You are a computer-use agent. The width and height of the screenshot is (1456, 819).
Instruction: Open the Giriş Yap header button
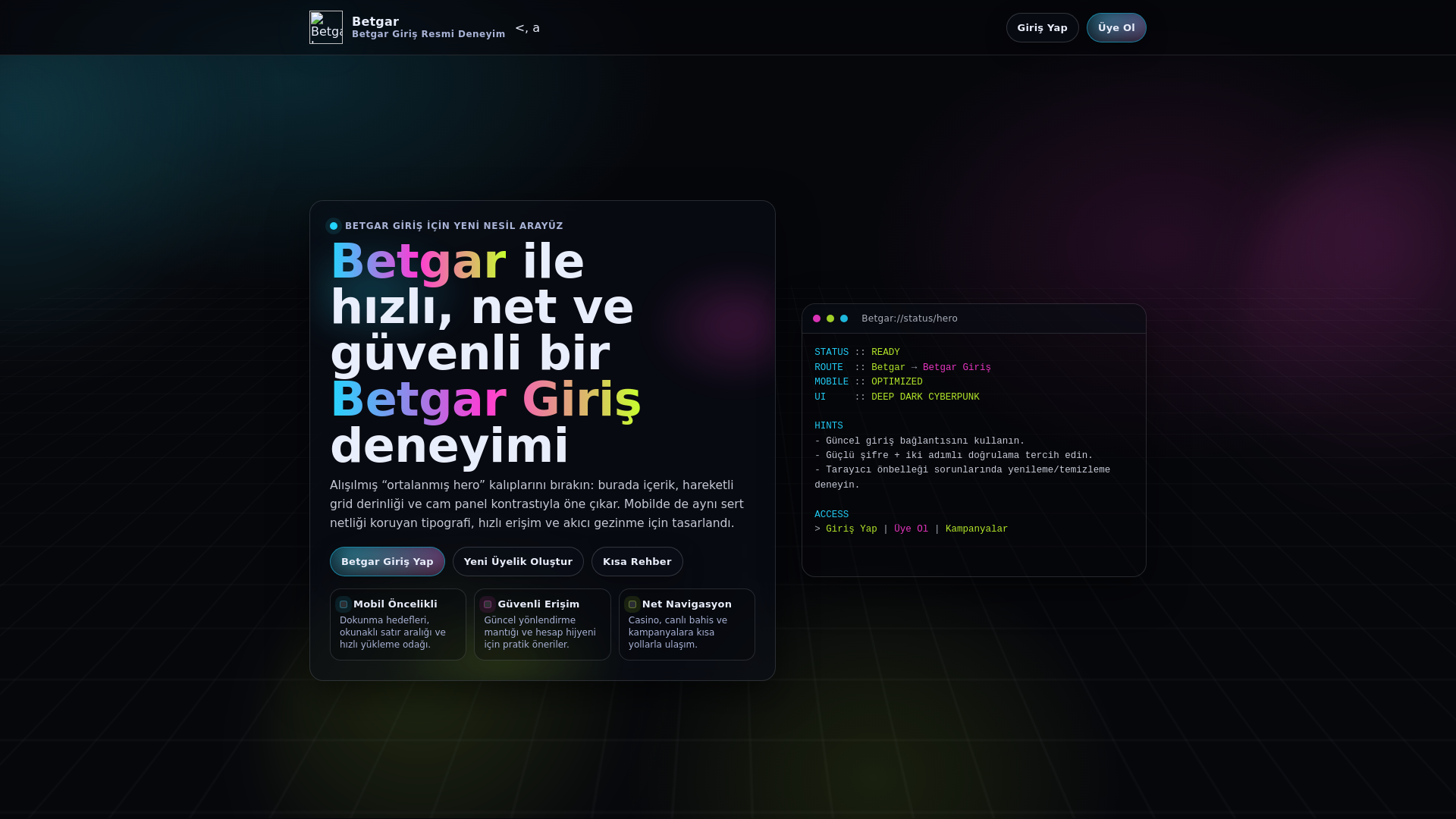(1042, 27)
